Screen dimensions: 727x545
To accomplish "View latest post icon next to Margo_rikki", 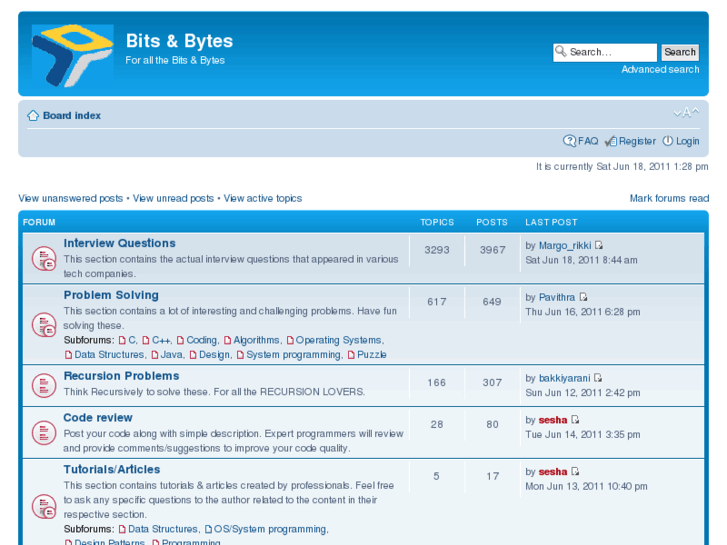I will click(x=599, y=245).
